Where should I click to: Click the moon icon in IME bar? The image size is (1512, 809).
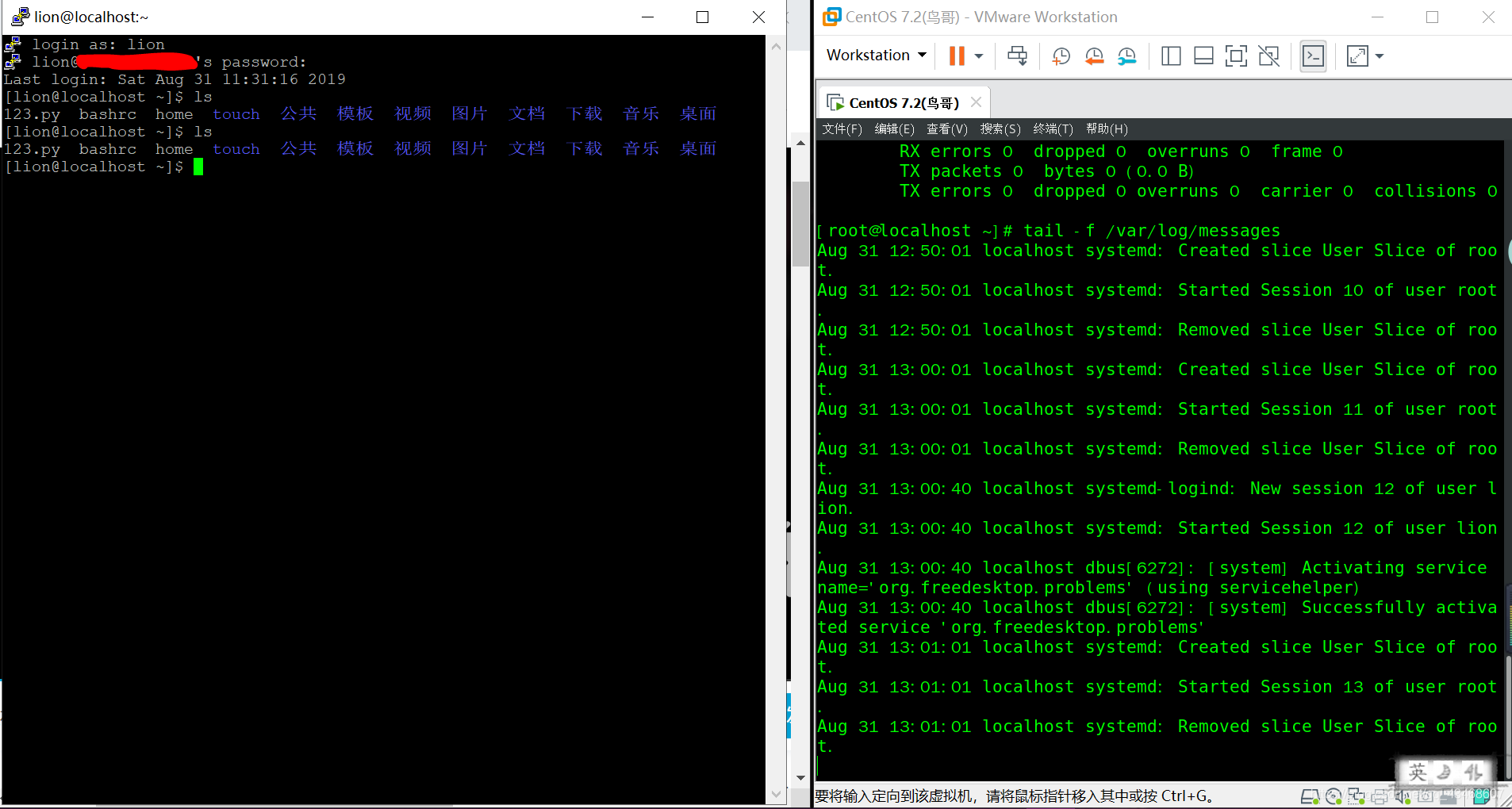[x=1445, y=772]
